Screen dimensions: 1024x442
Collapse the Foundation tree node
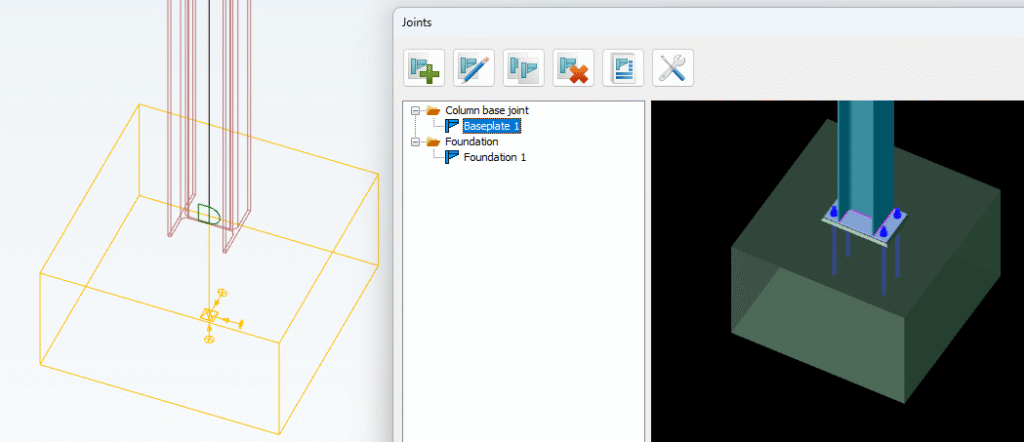[x=415, y=142]
